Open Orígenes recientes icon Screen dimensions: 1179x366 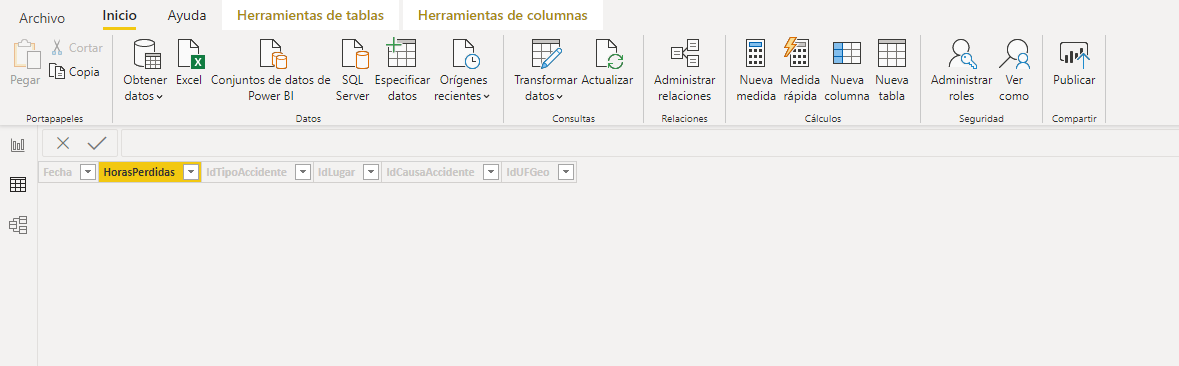(x=465, y=54)
